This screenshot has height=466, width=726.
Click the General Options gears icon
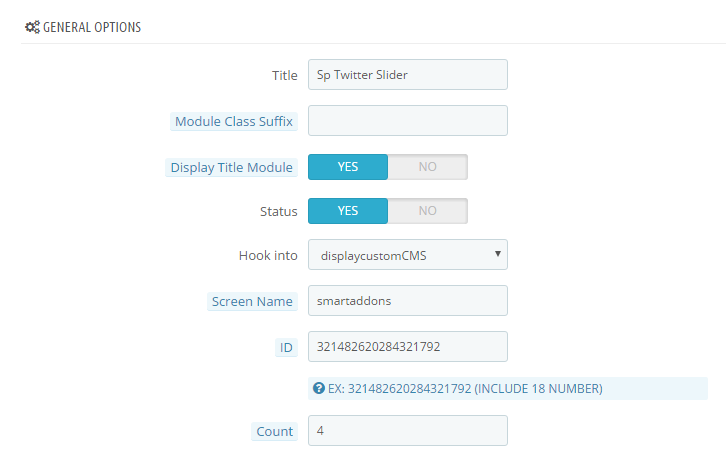click(32, 27)
